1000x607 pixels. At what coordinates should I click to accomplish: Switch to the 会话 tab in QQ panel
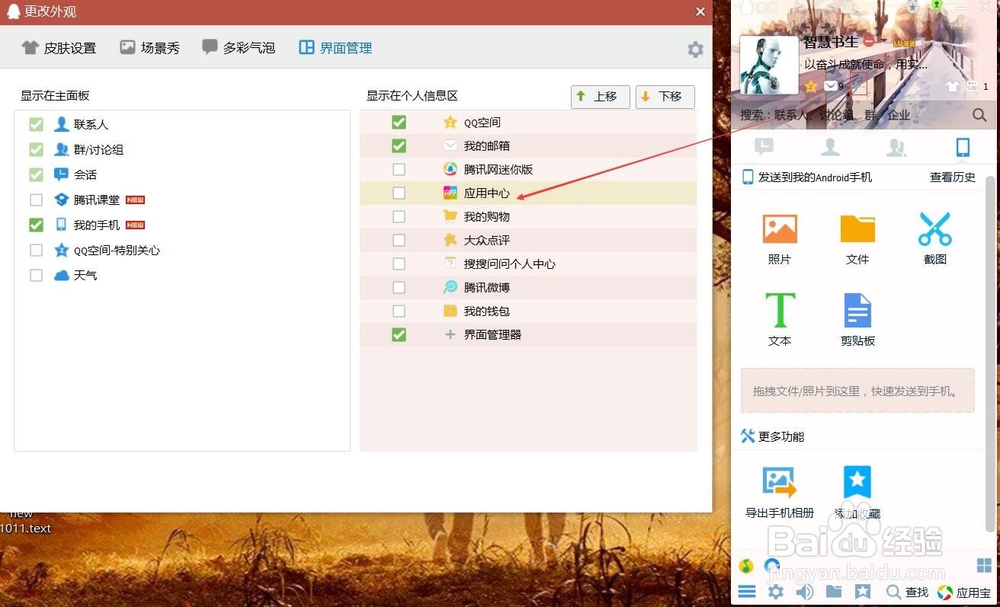click(763, 147)
